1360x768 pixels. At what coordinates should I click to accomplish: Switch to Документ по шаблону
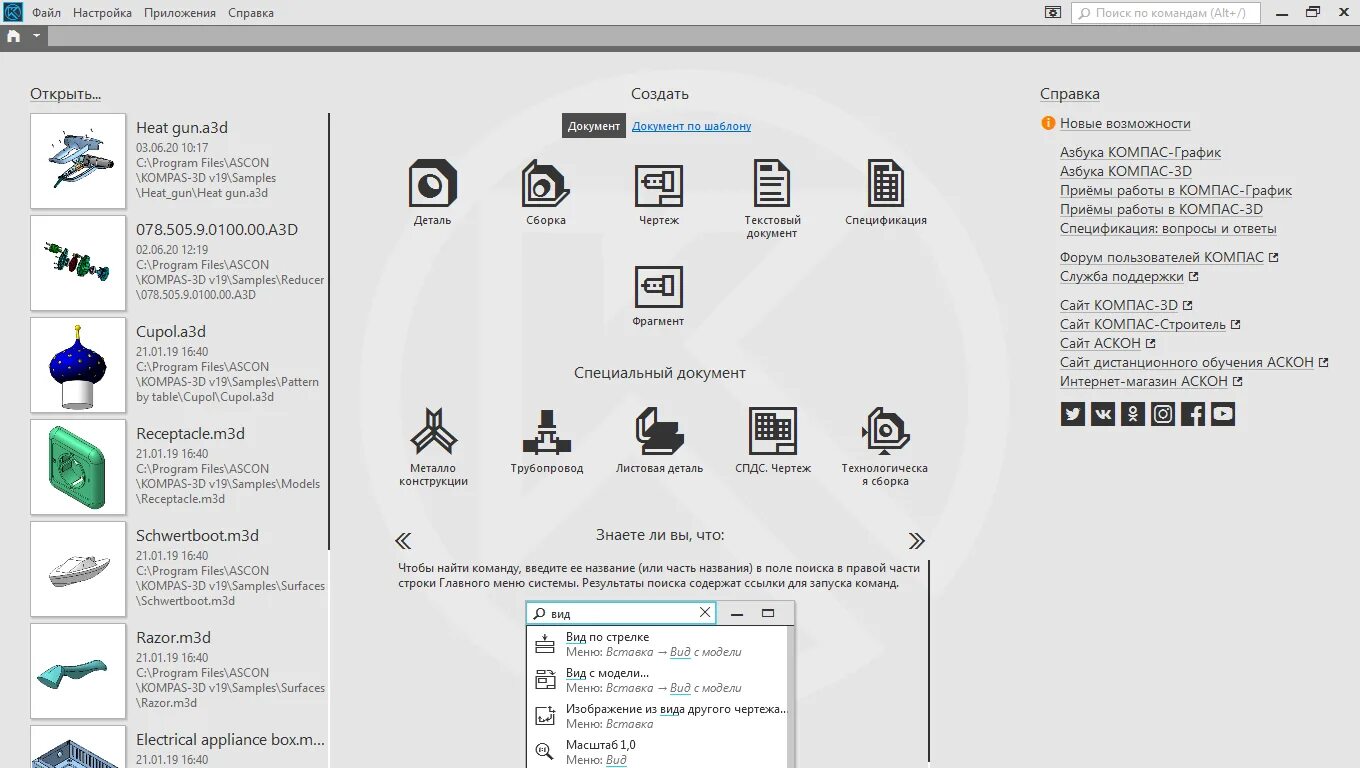click(x=691, y=126)
